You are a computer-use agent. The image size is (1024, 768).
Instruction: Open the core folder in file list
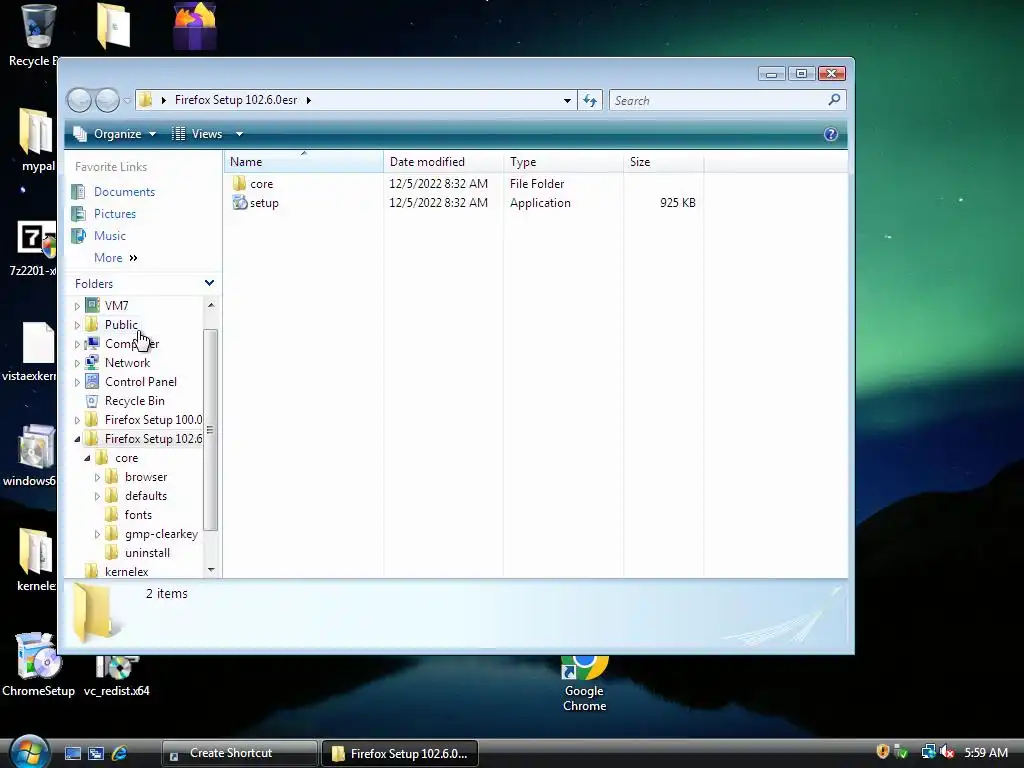click(261, 184)
